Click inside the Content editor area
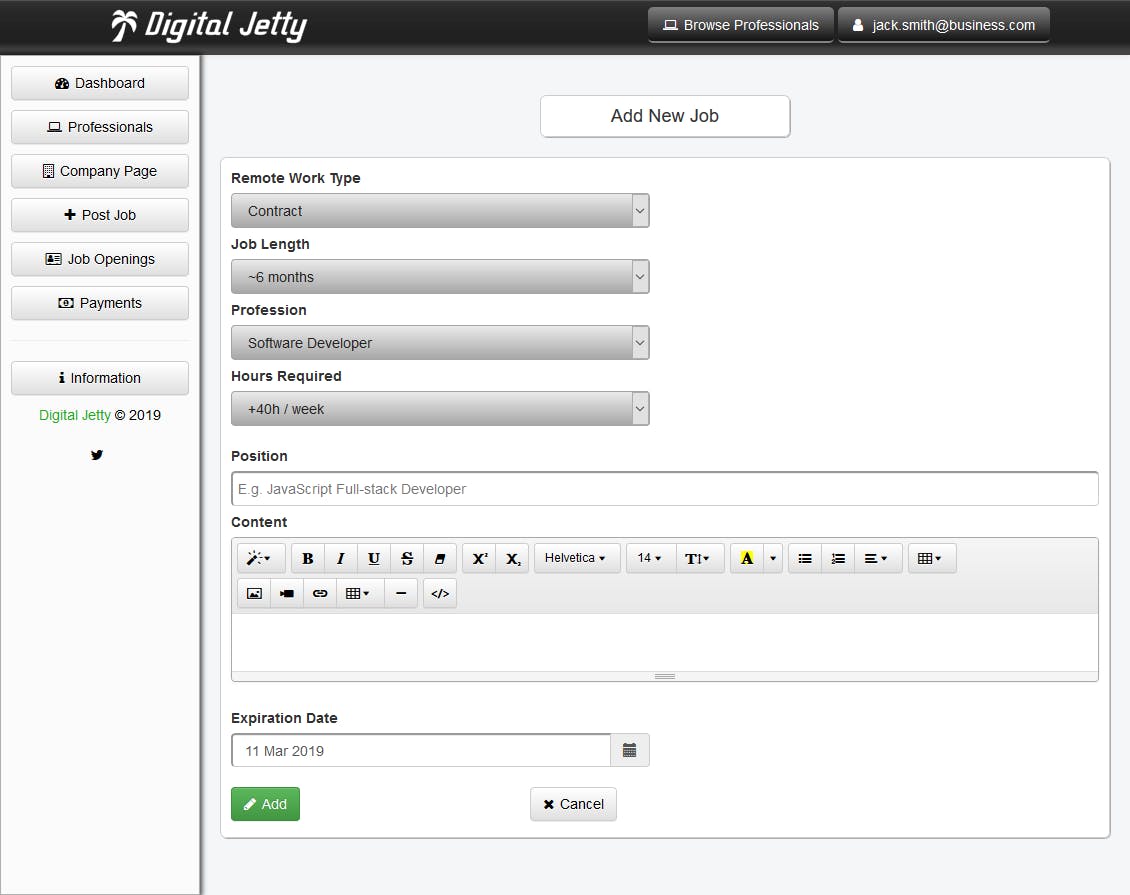This screenshot has width=1130, height=895. coord(665,643)
